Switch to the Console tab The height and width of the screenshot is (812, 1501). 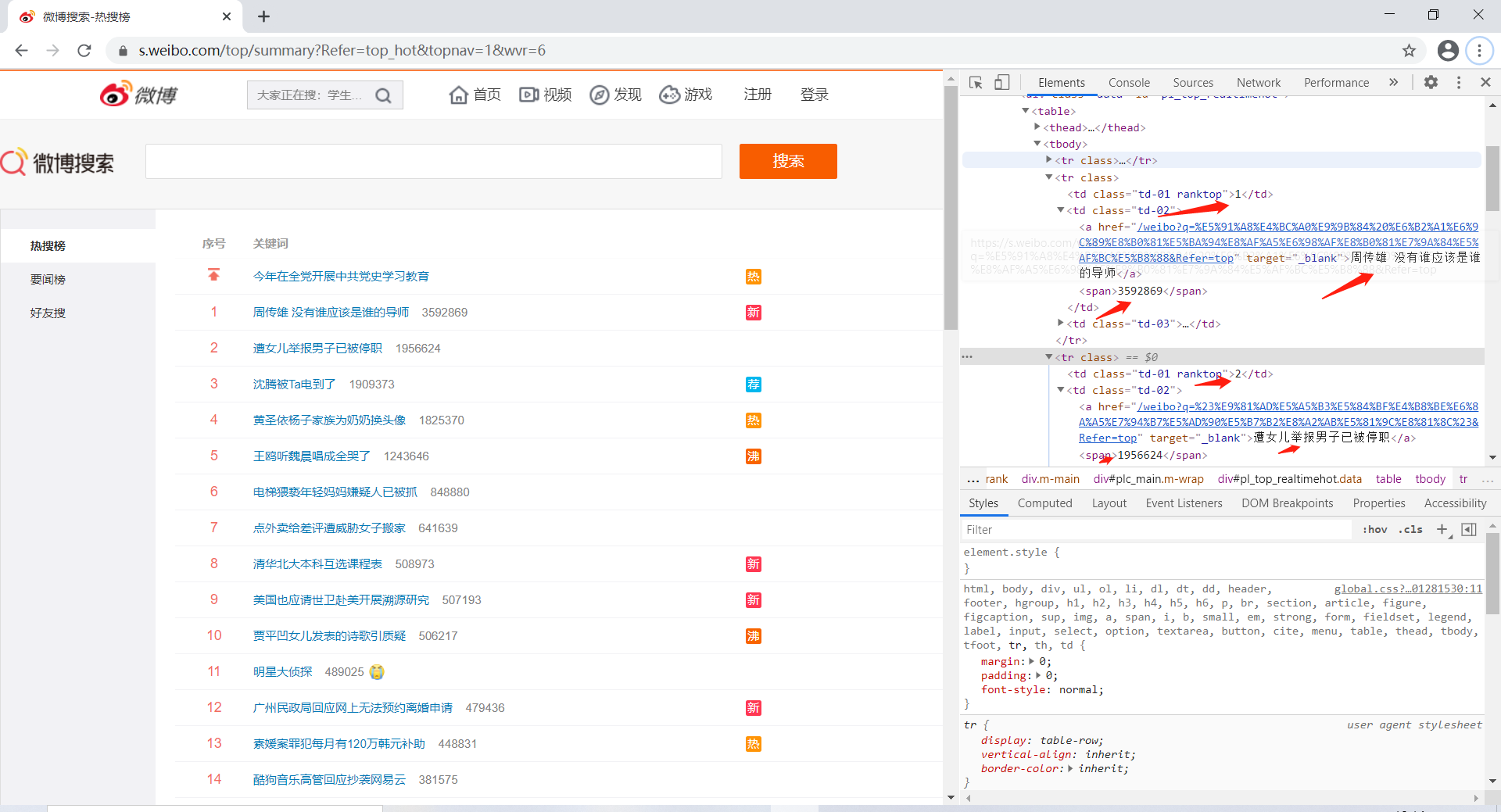pos(1129,82)
